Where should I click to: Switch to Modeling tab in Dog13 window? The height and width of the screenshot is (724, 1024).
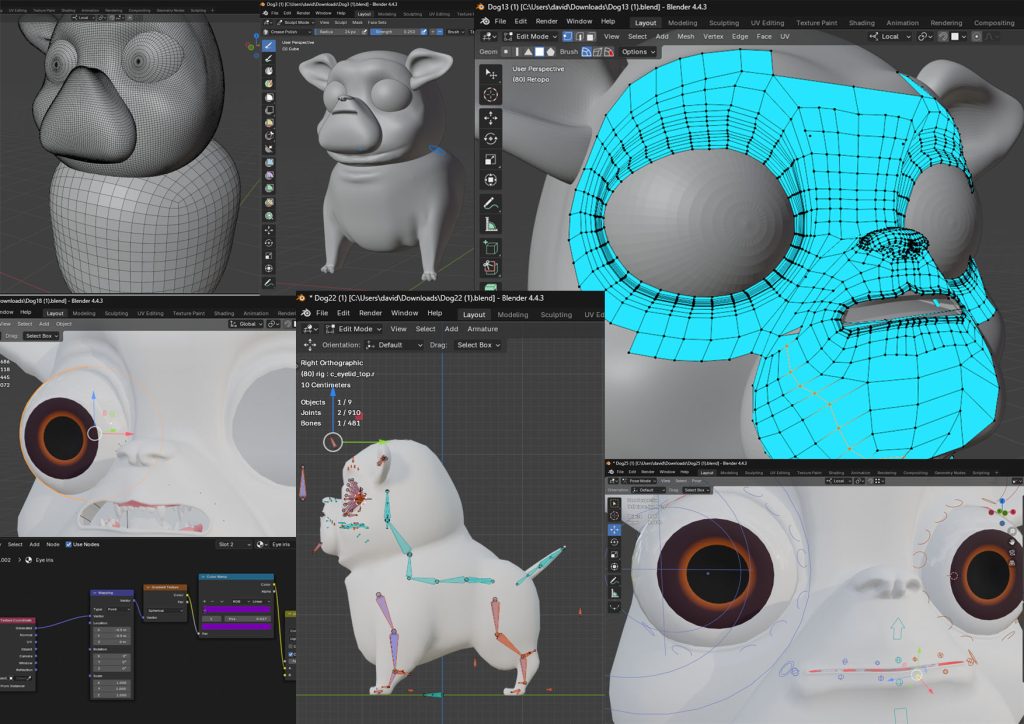point(682,23)
